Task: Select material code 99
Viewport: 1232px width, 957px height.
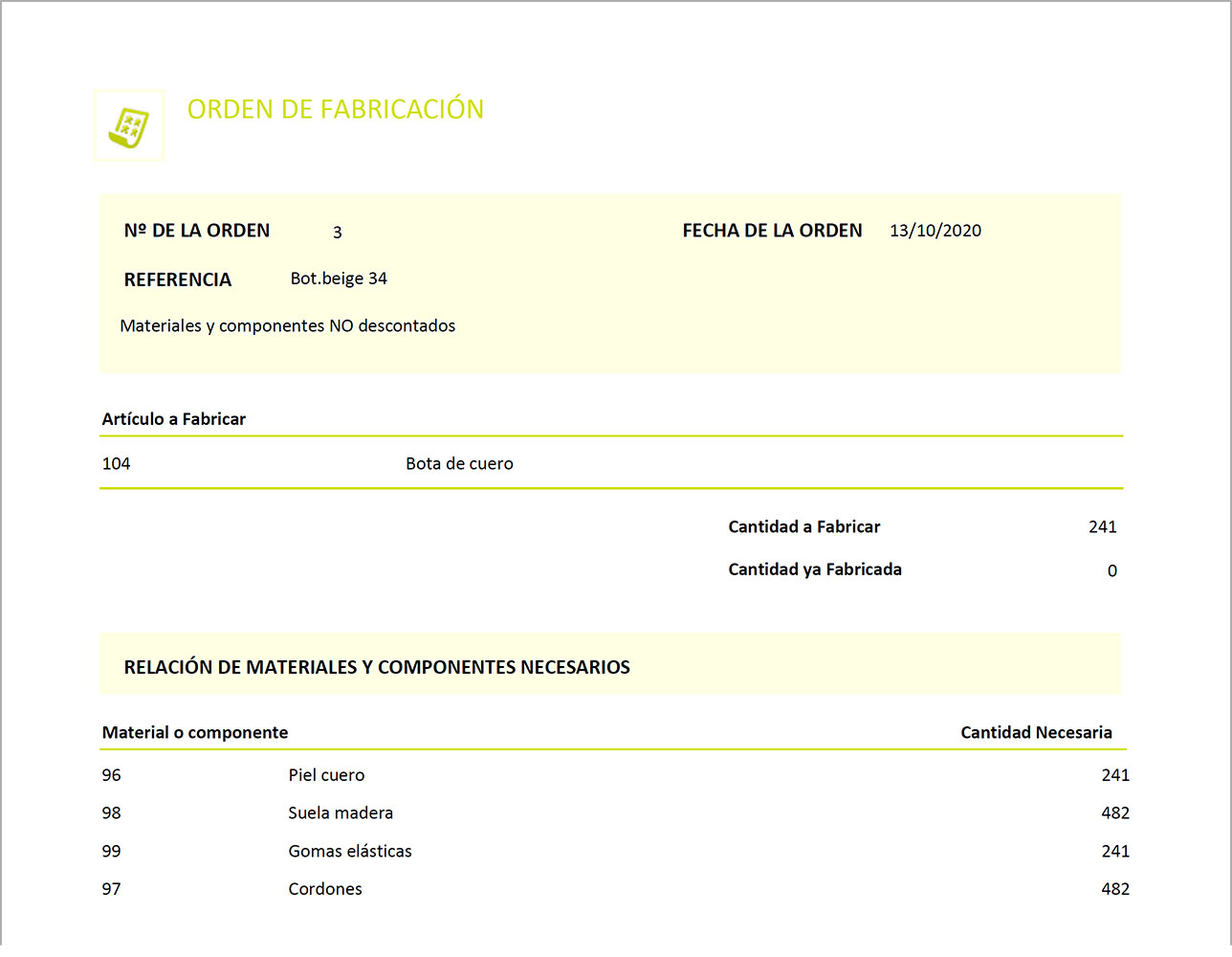Action: click(x=112, y=852)
